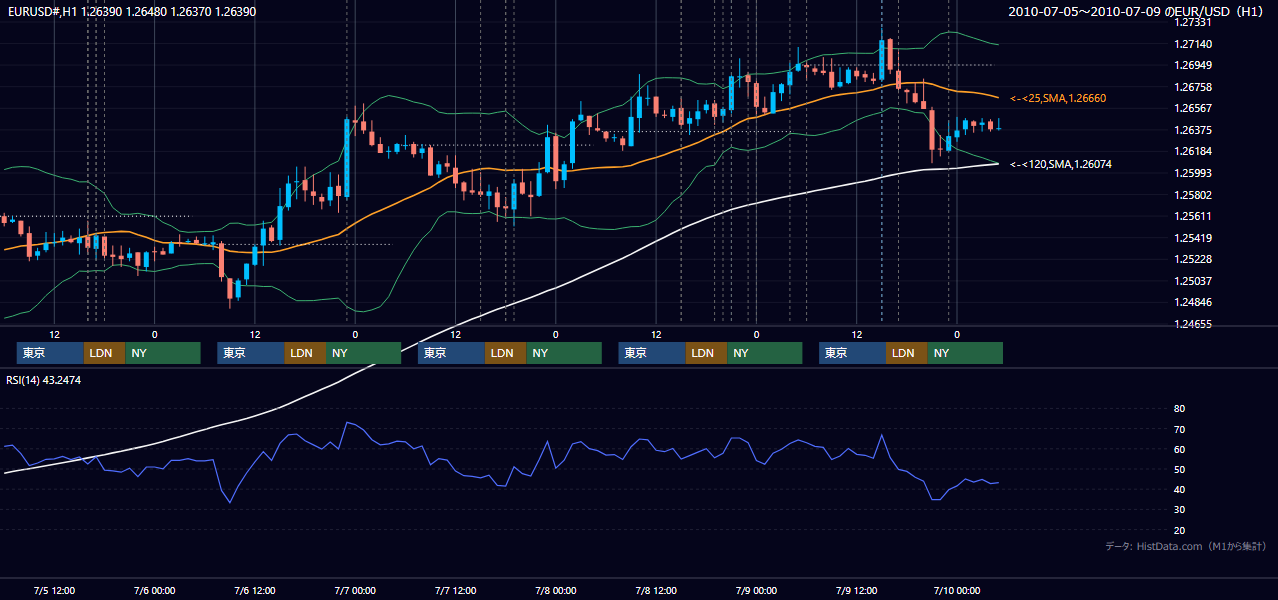Click price axis label 1.25228

(x=1195, y=259)
